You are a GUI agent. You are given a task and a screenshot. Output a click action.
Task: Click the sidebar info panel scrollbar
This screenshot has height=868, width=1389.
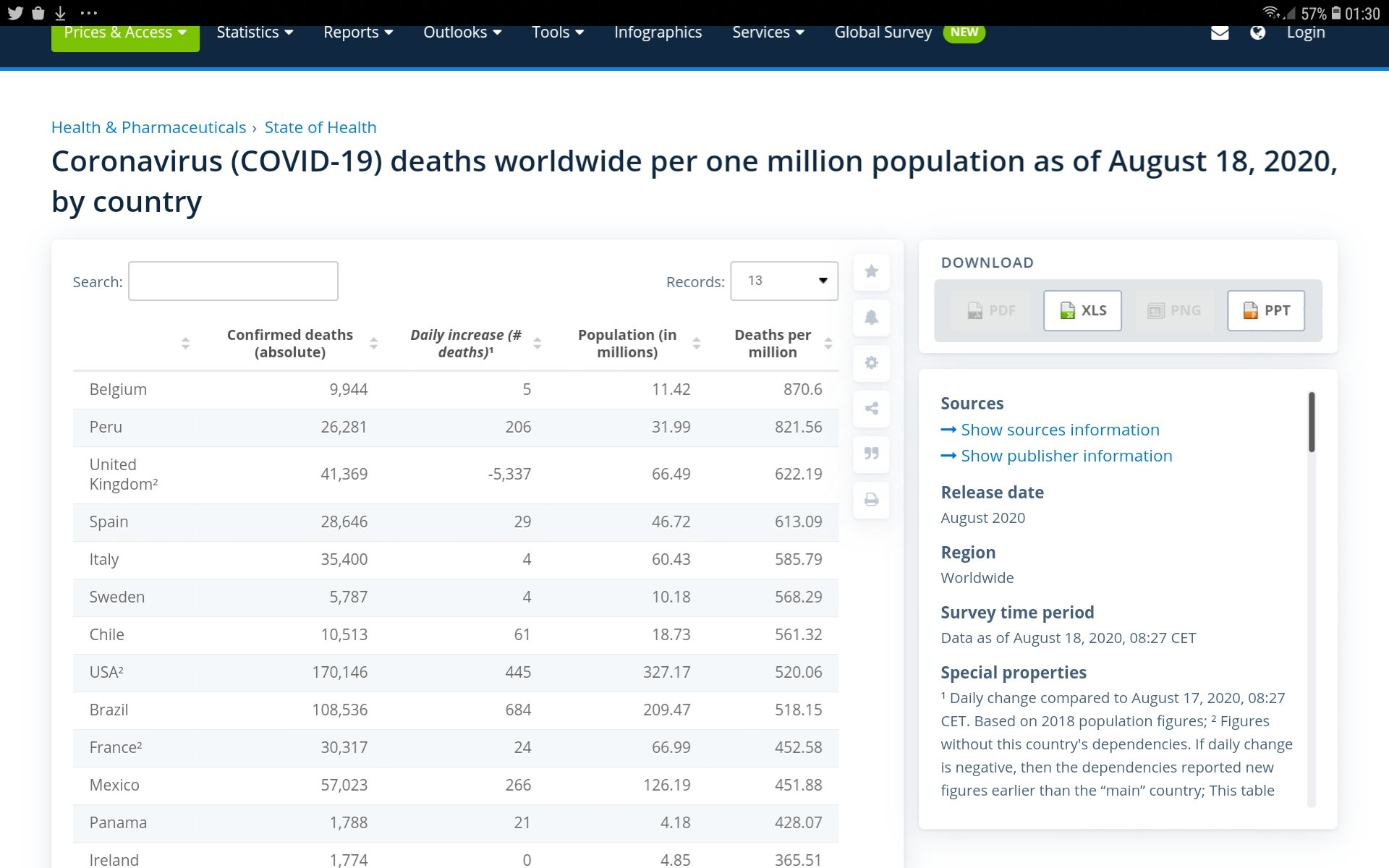1311,422
